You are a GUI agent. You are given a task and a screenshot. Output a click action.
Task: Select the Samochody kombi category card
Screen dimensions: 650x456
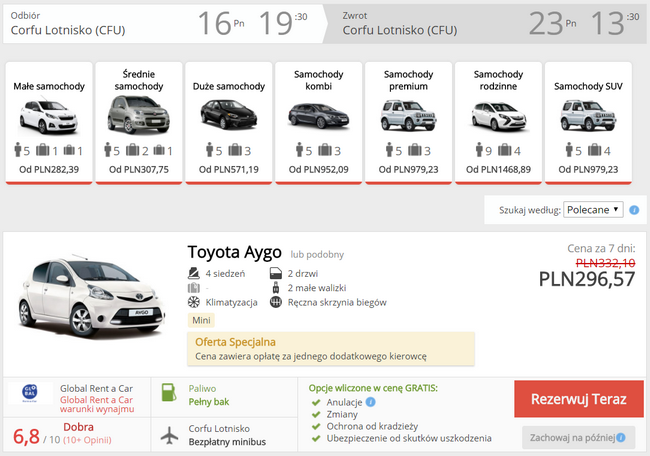(x=319, y=123)
